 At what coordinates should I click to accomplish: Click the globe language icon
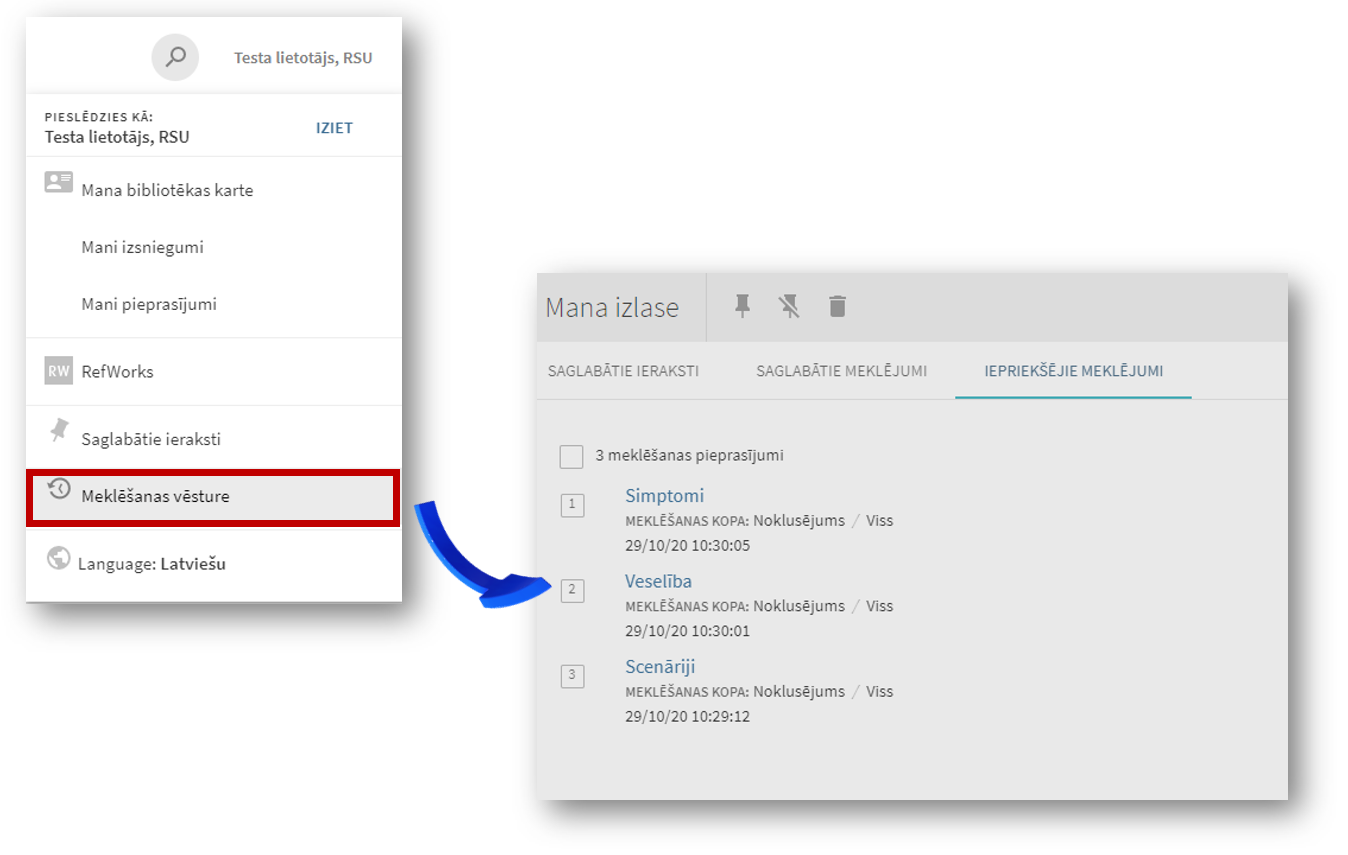59,558
